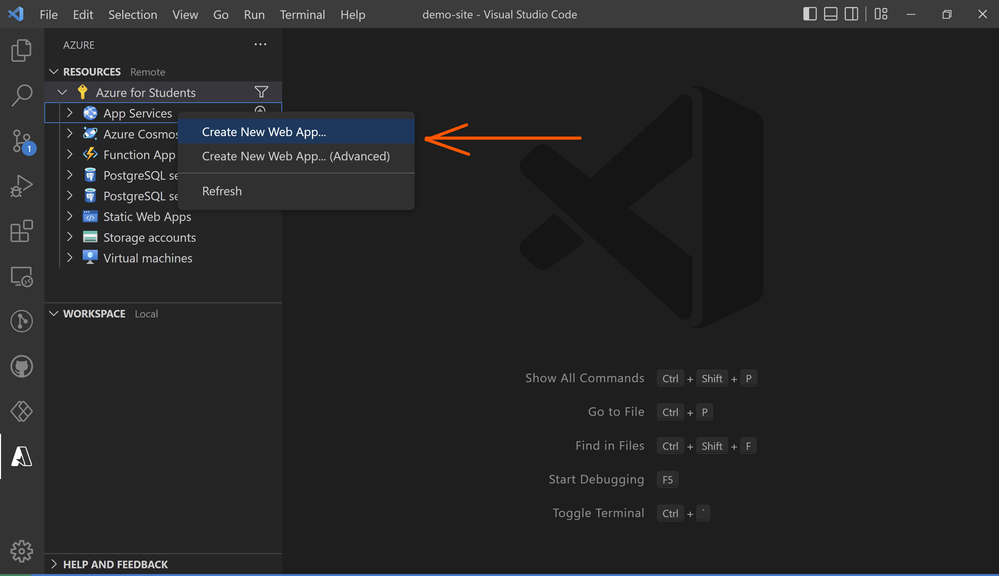Expand the Storage accounts node chevron

coord(70,237)
